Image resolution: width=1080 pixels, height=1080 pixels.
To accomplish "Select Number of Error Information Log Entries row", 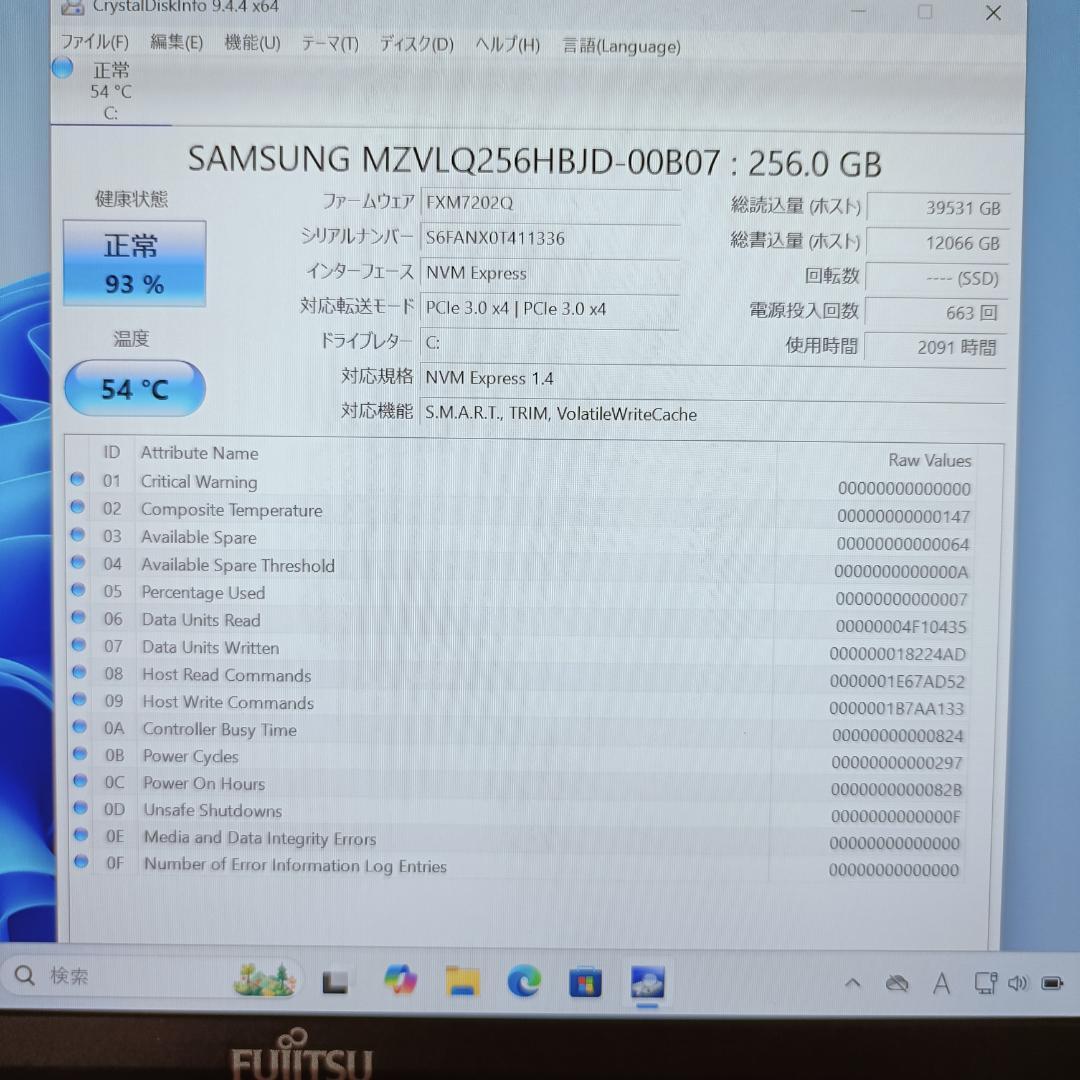I will [x=517, y=866].
